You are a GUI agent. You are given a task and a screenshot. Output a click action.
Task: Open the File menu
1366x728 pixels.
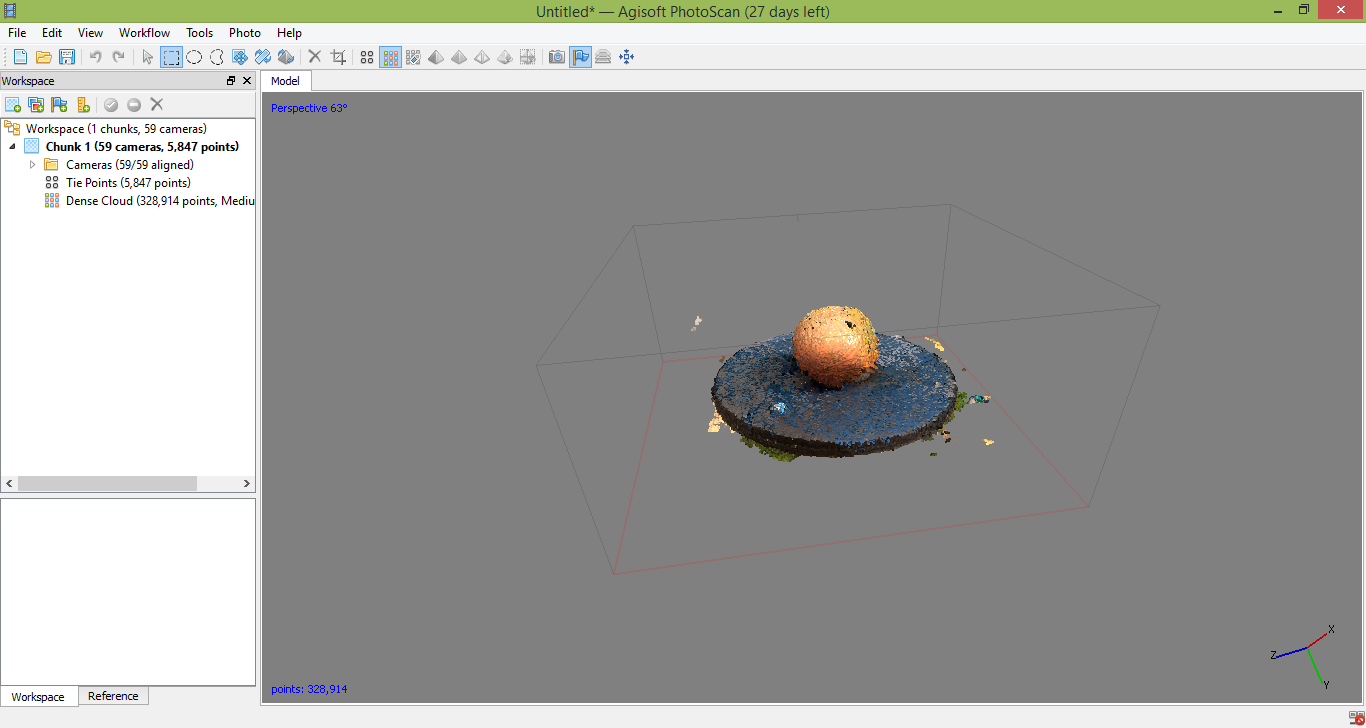click(x=17, y=33)
